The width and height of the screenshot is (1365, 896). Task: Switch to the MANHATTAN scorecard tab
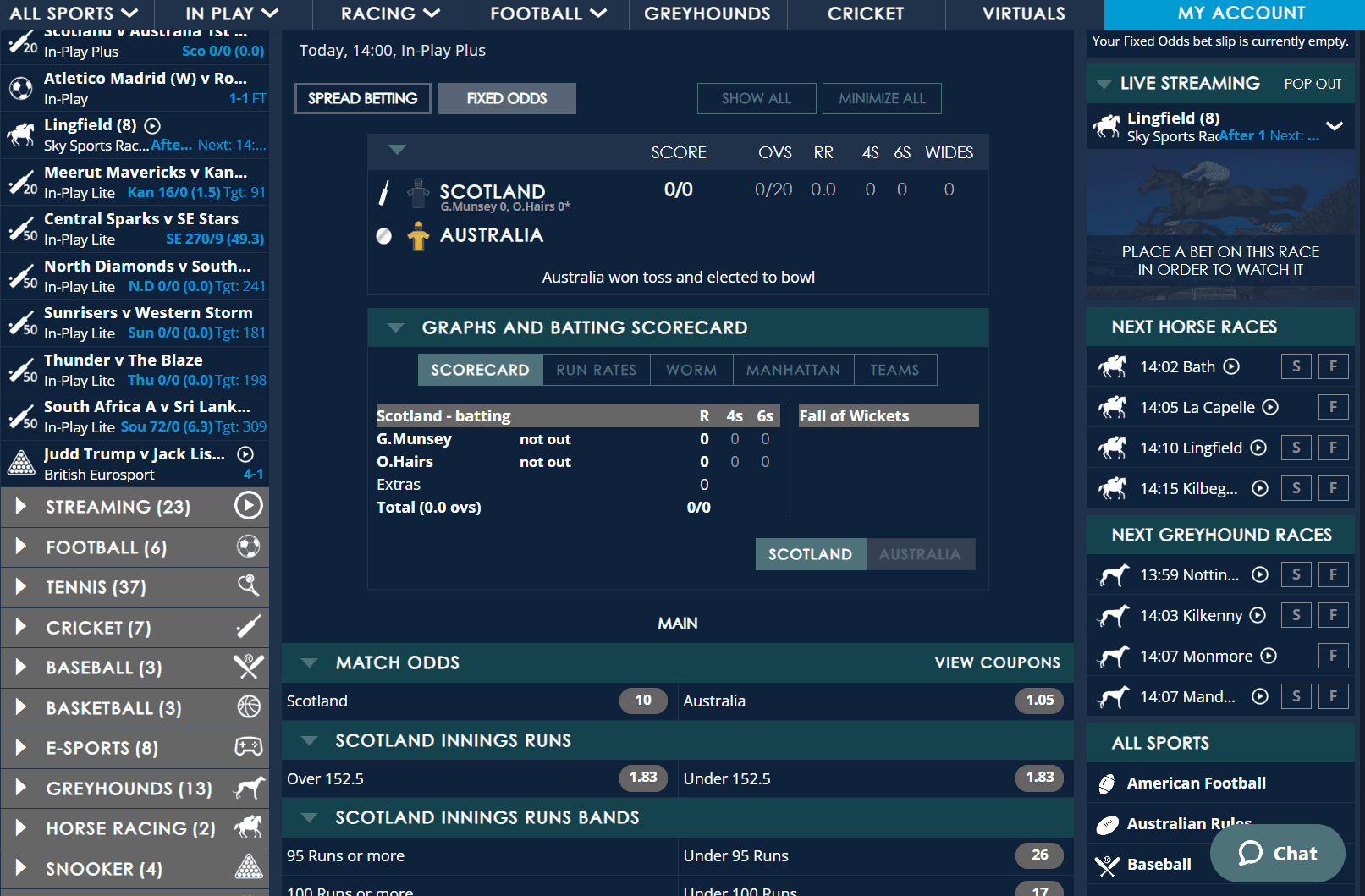792,369
